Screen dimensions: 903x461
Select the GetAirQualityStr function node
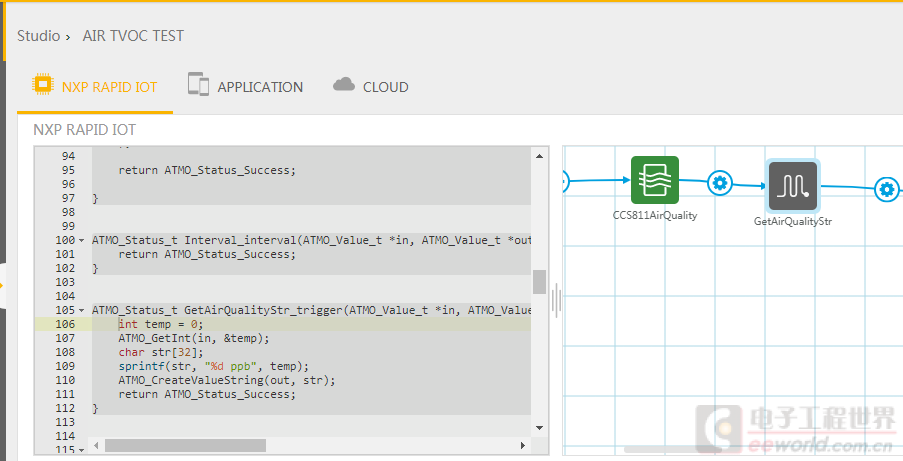pyautogui.click(x=793, y=186)
